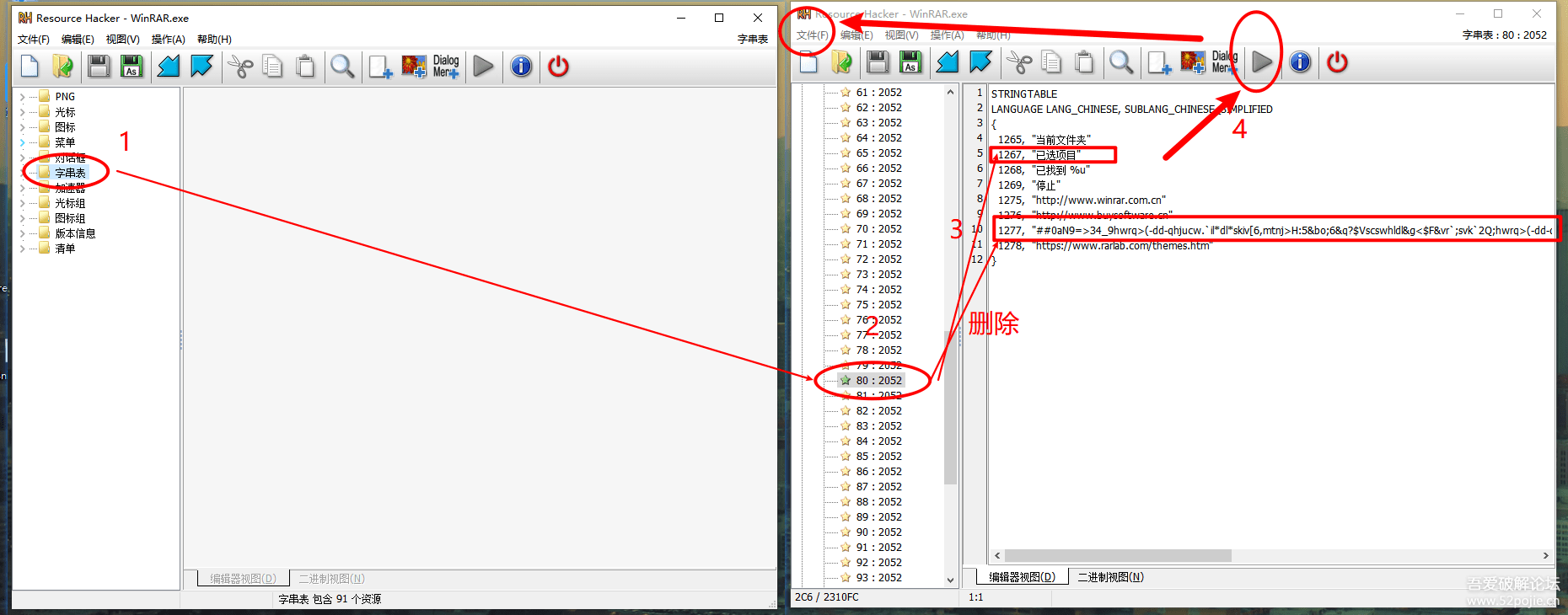1568x615 pixels.
Task: Select resource 61 : 2052 in list
Action: click(879, 92)
